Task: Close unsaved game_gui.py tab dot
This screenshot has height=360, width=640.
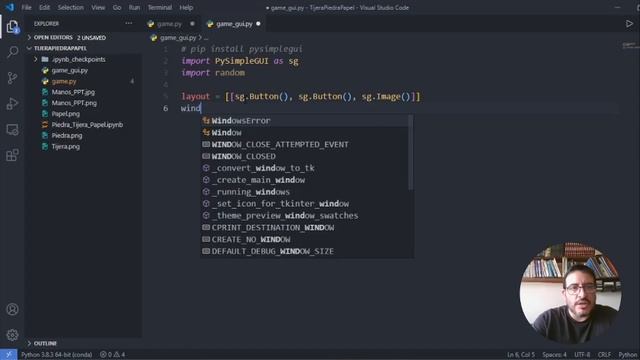Action: point(258,24)
